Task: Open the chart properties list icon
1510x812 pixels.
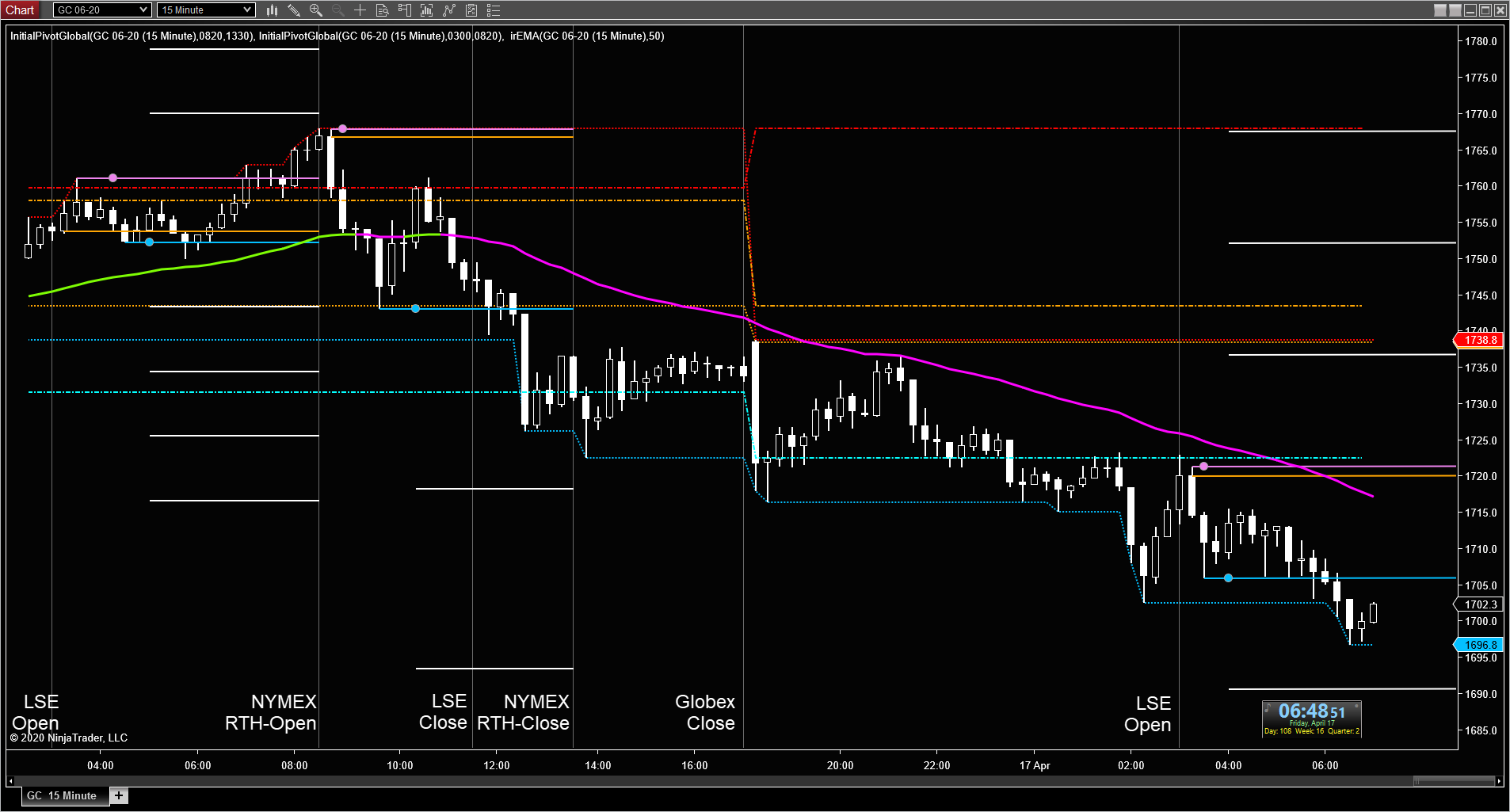Action: pyautogui.click(x=494, y=10)
